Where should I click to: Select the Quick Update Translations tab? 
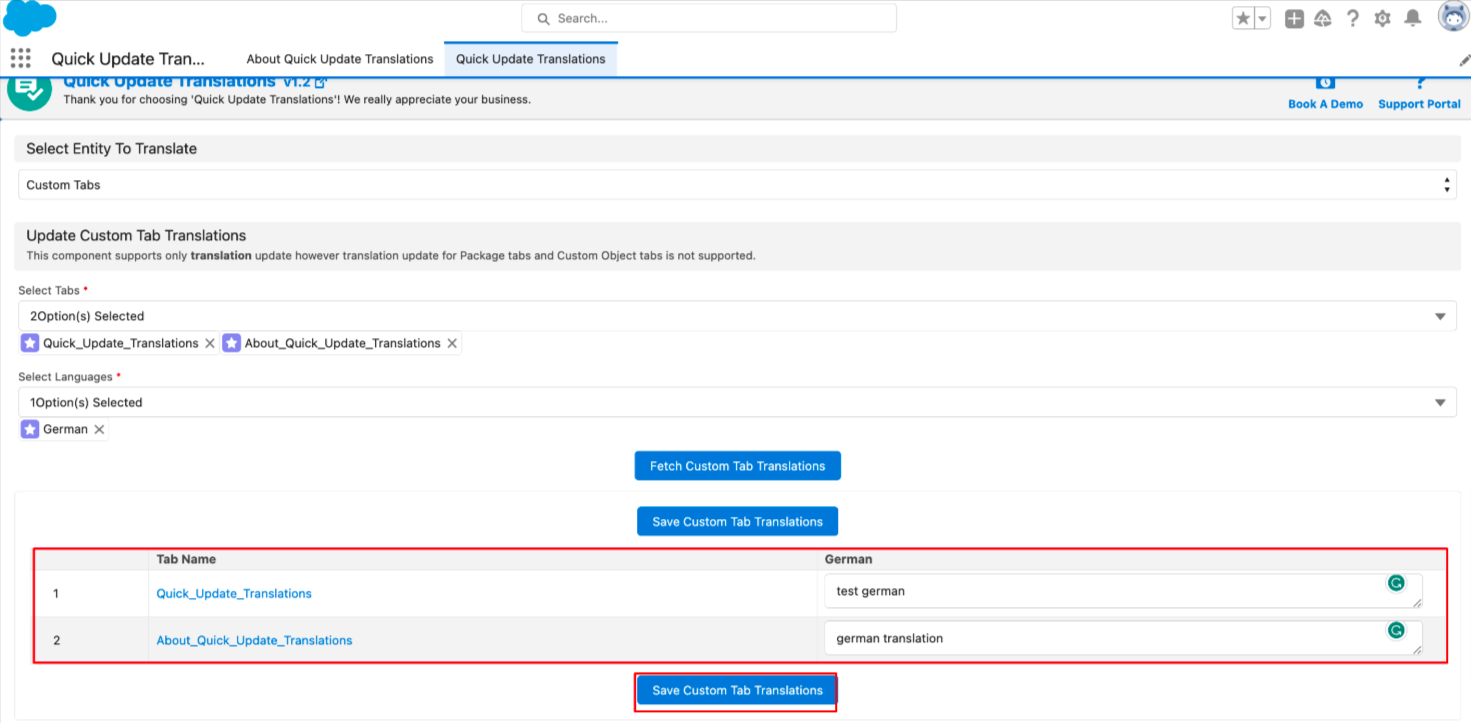(531, 59)
